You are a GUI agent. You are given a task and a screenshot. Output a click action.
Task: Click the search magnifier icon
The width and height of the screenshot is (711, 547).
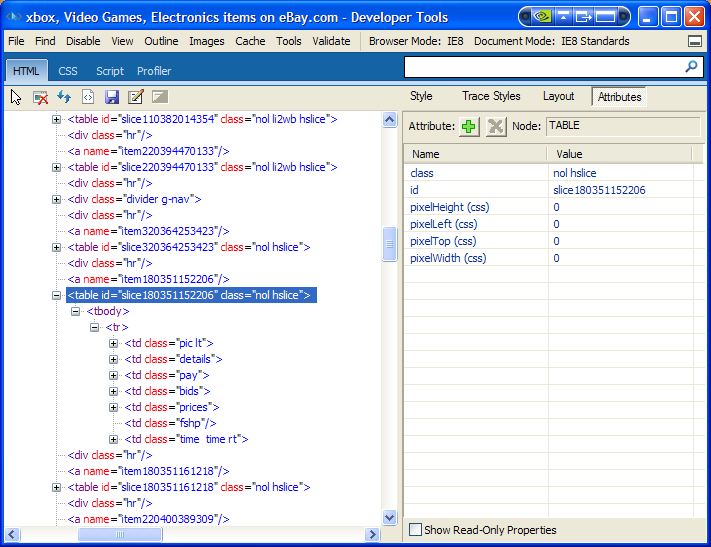tap(691, 67)
